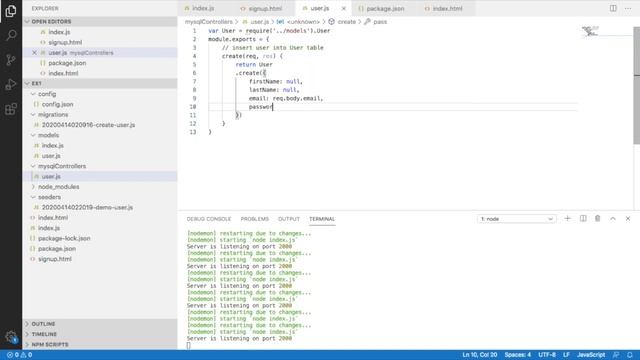Open the Output panel tab
This screenshot has height=360, width=640.
(x=289, y=219)
